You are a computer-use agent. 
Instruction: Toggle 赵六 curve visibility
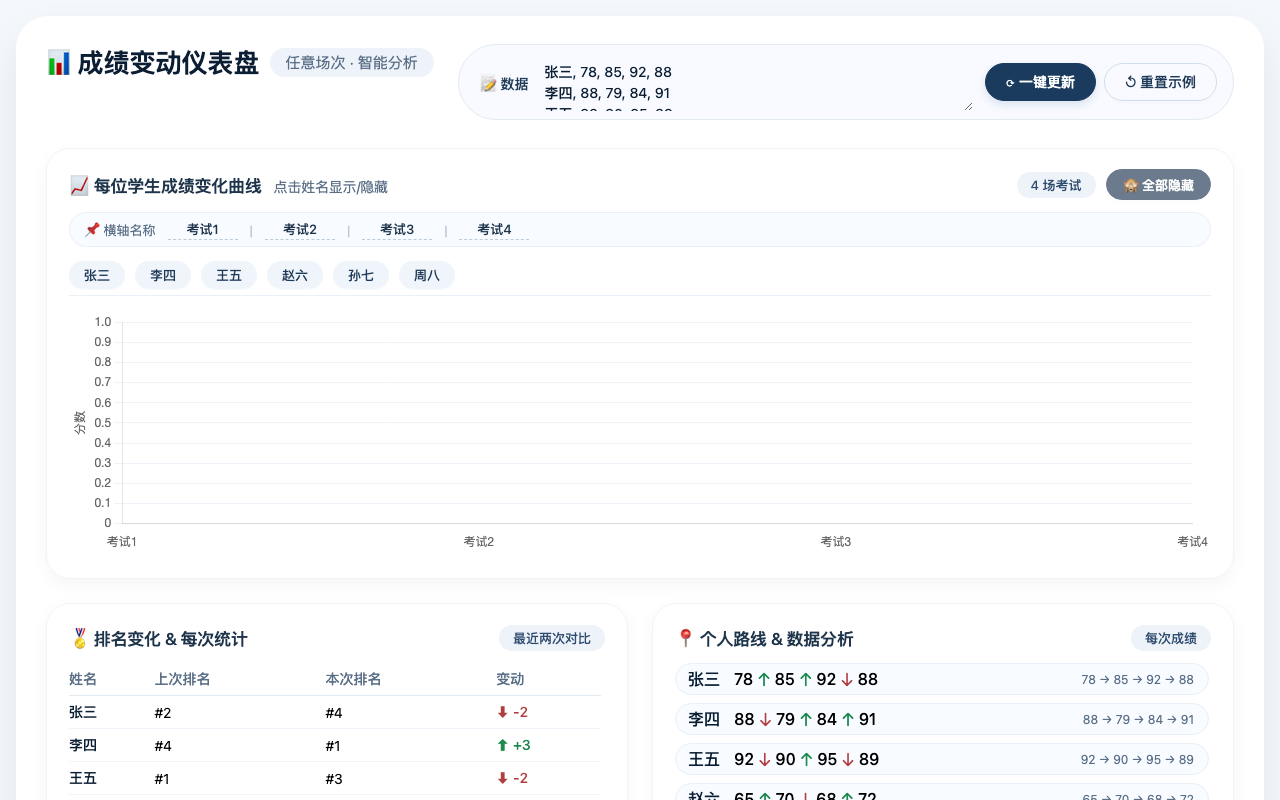(295, 275)
